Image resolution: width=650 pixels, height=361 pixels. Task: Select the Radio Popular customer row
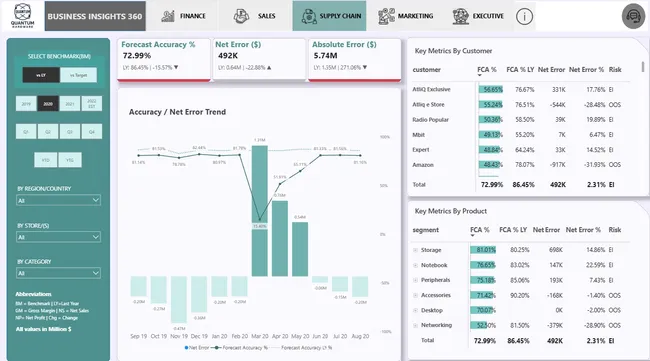pyautogui.click(x=520, y=119)
